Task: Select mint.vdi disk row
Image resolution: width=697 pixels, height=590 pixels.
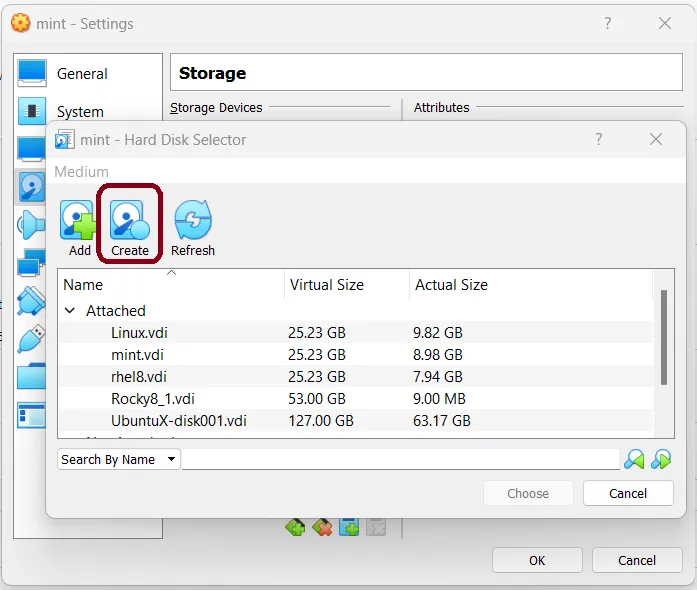Action: click(x=356, y=355)
